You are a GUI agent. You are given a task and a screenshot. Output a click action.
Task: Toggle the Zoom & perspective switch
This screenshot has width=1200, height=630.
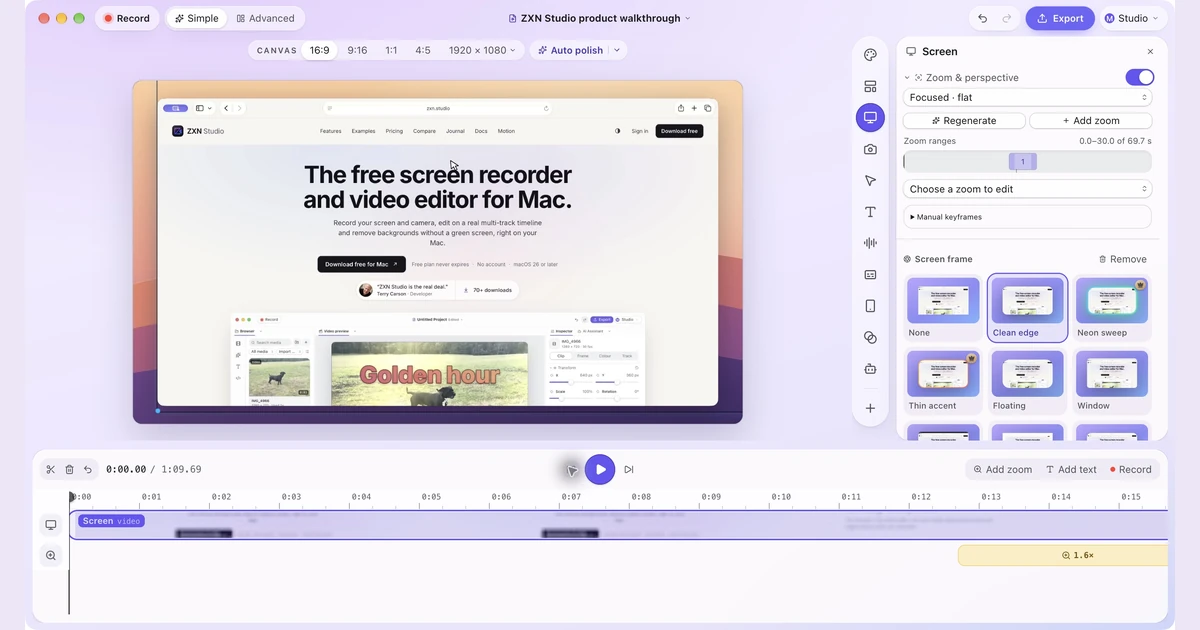[1139, 77]
